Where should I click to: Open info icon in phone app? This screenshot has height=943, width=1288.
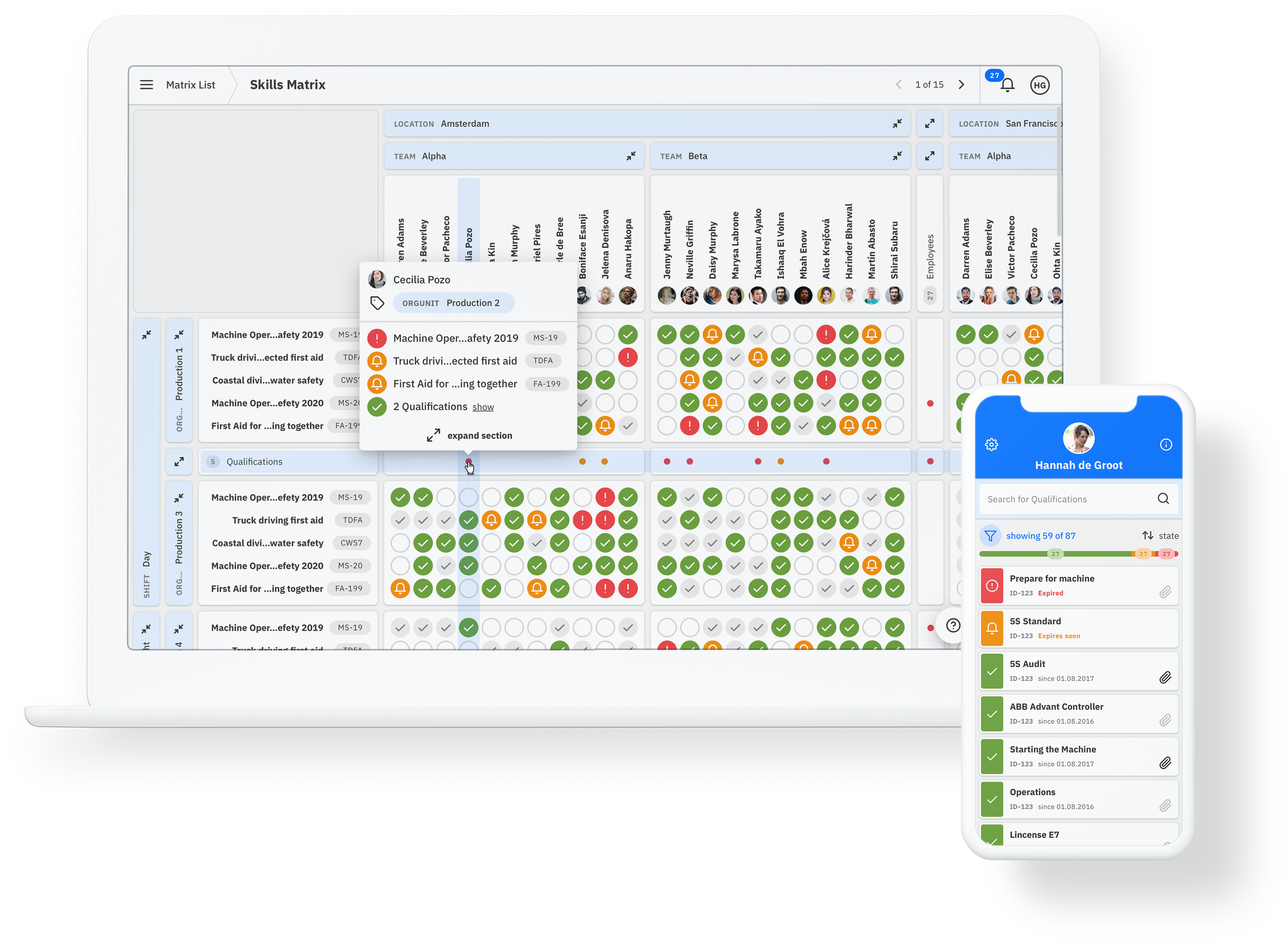(1166, 445)
